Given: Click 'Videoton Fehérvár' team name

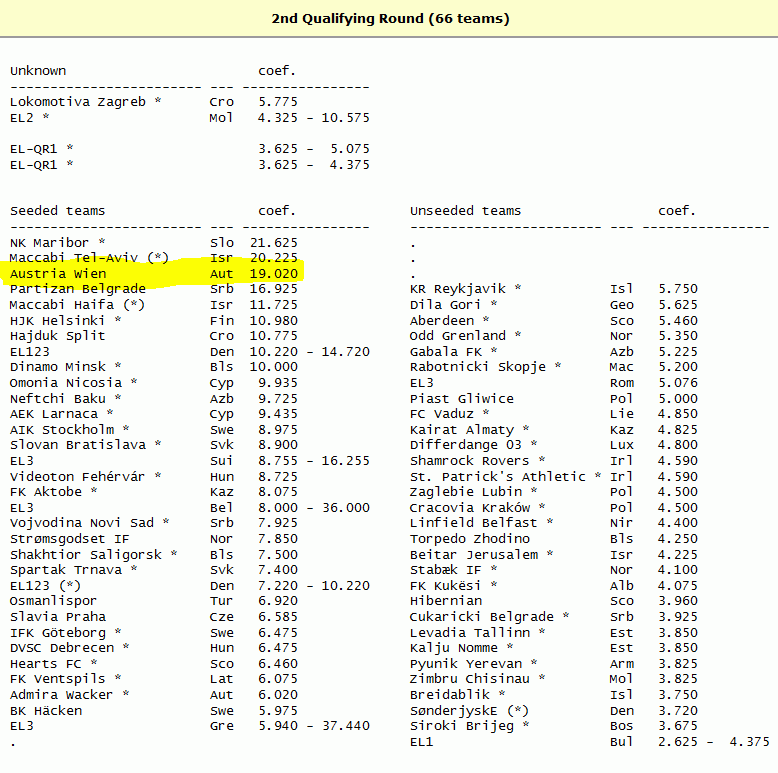Looking at the screenshot, I should [x=77, y=476].
